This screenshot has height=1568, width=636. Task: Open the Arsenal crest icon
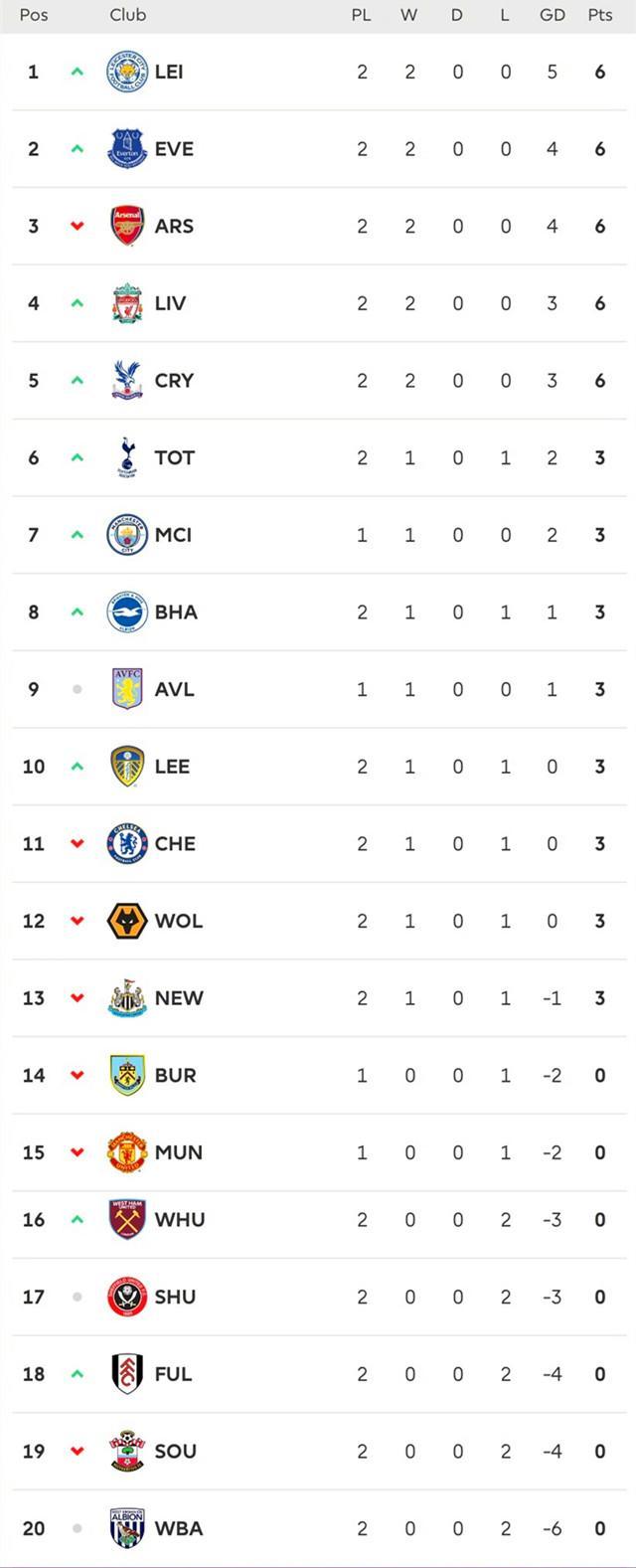tap(127, 226)
